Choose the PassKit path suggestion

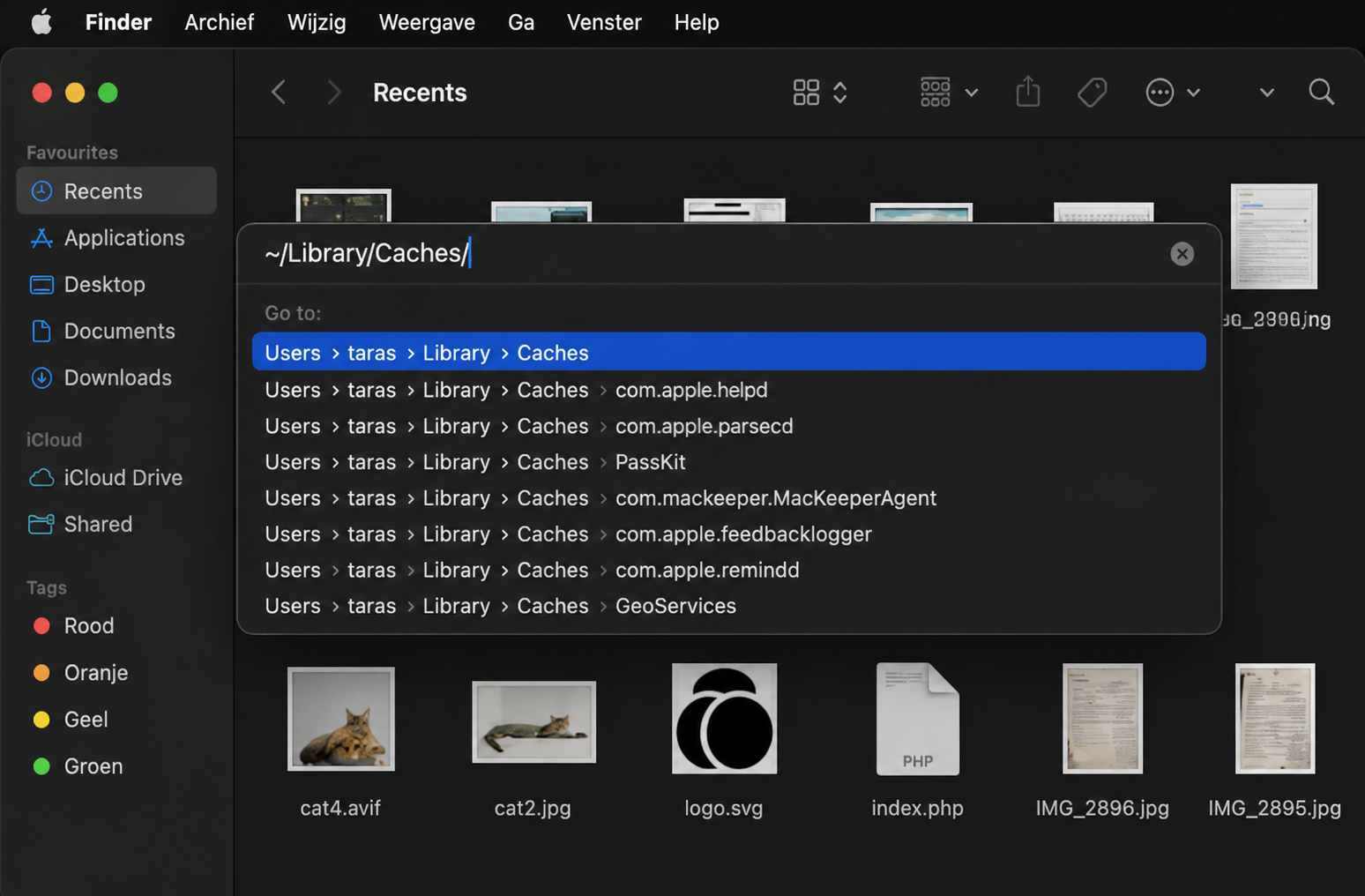point(728,461)
